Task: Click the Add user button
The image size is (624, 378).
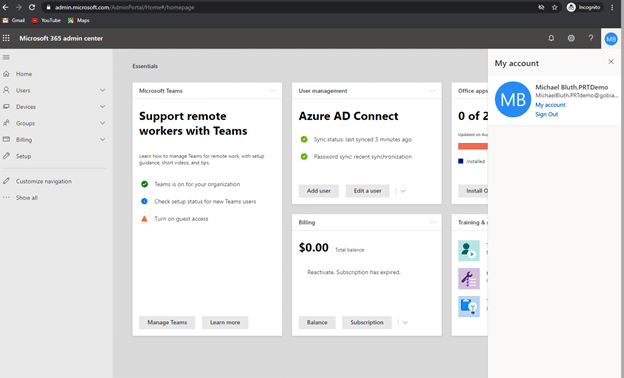Action: pos(318,191)
